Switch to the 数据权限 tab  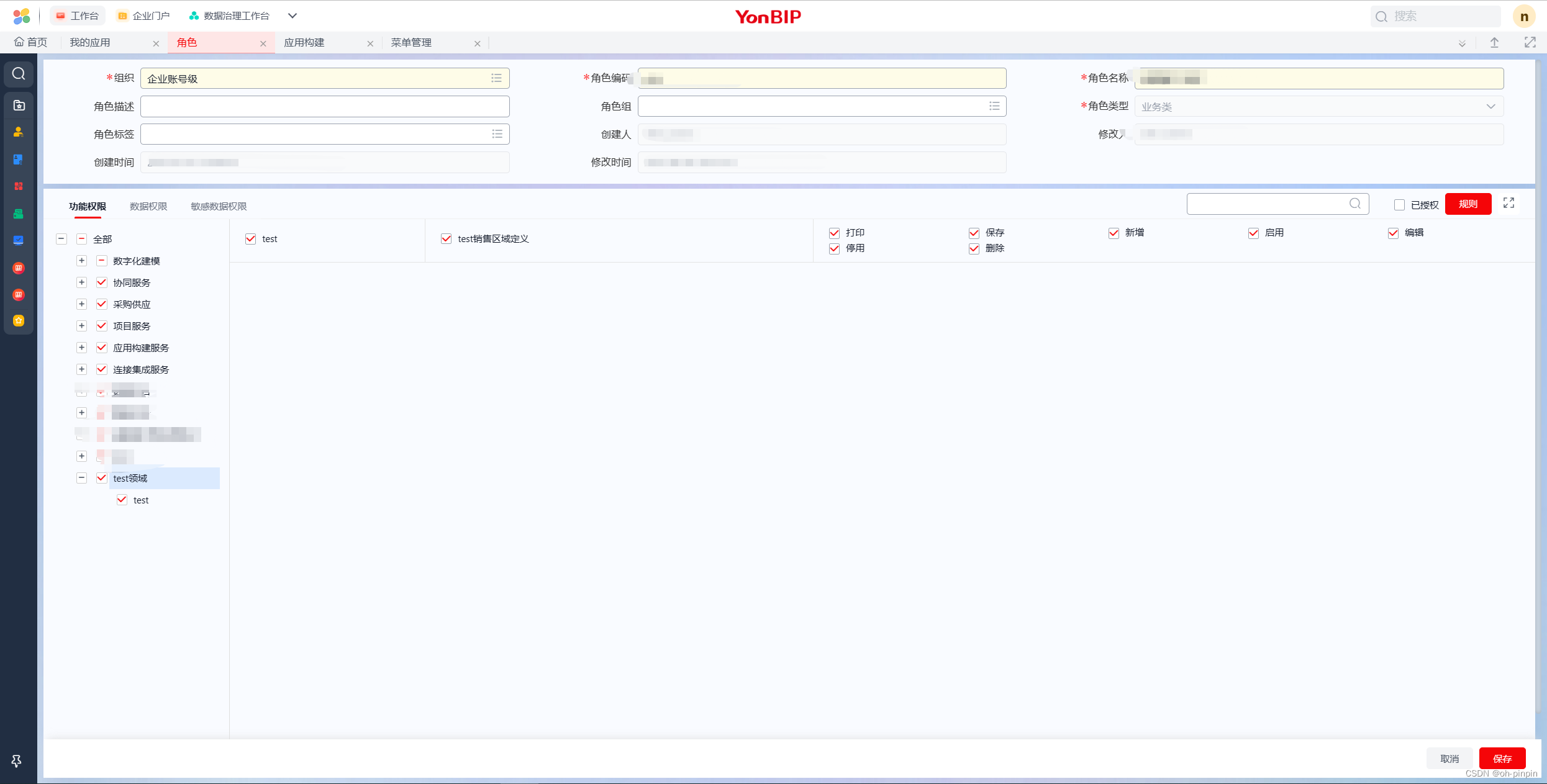[x=148, y=205]
